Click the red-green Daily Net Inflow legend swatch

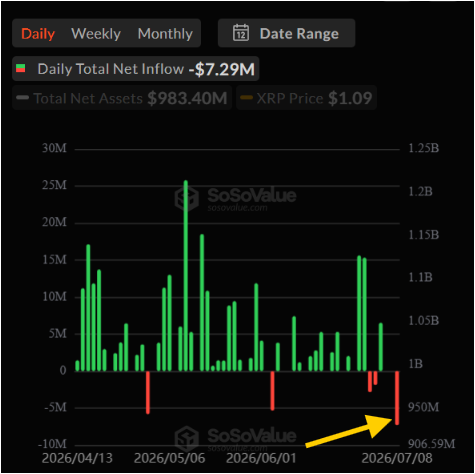(21, 68)
